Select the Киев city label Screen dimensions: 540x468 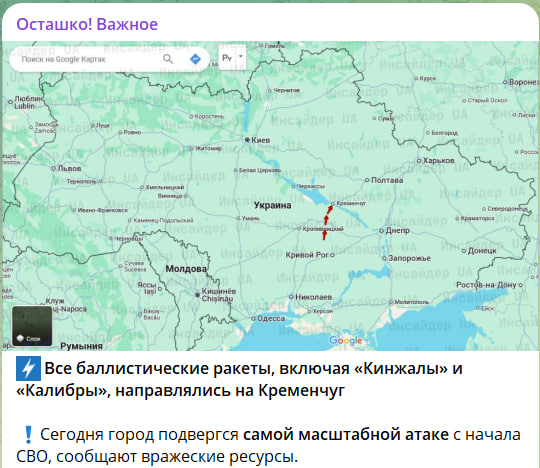click(260, 140)
